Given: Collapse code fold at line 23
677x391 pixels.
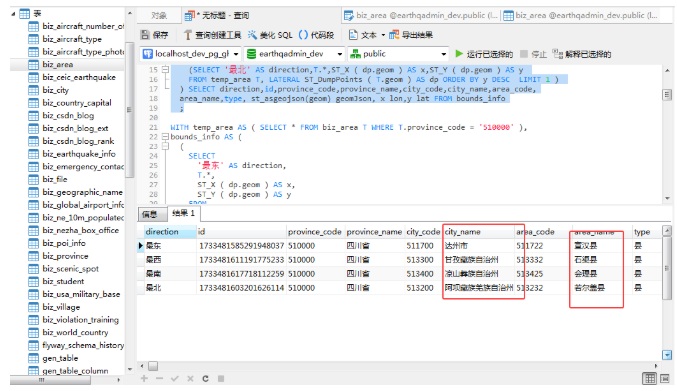Looking at the screenshot, I should (x=165, y=146).
